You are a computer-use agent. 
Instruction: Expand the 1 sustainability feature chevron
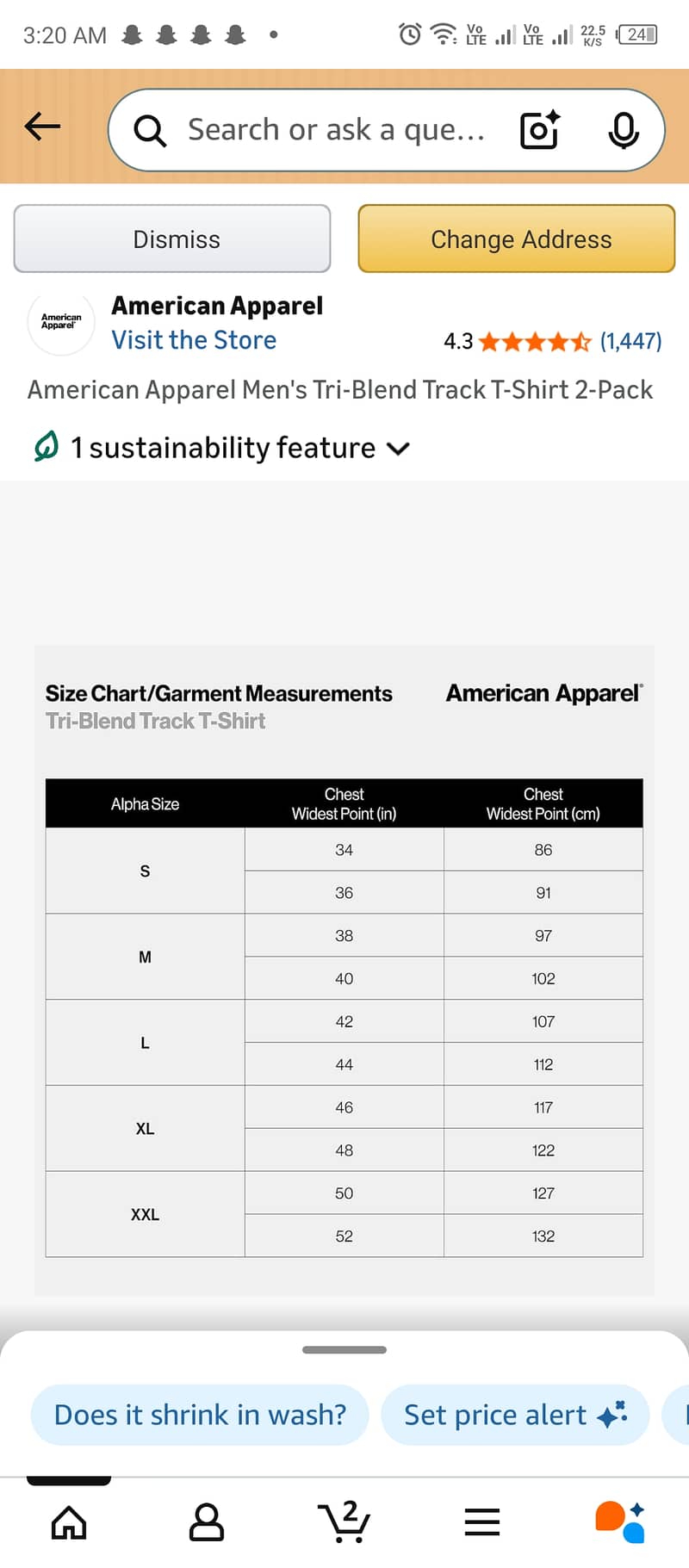click(x=397, y=448)
